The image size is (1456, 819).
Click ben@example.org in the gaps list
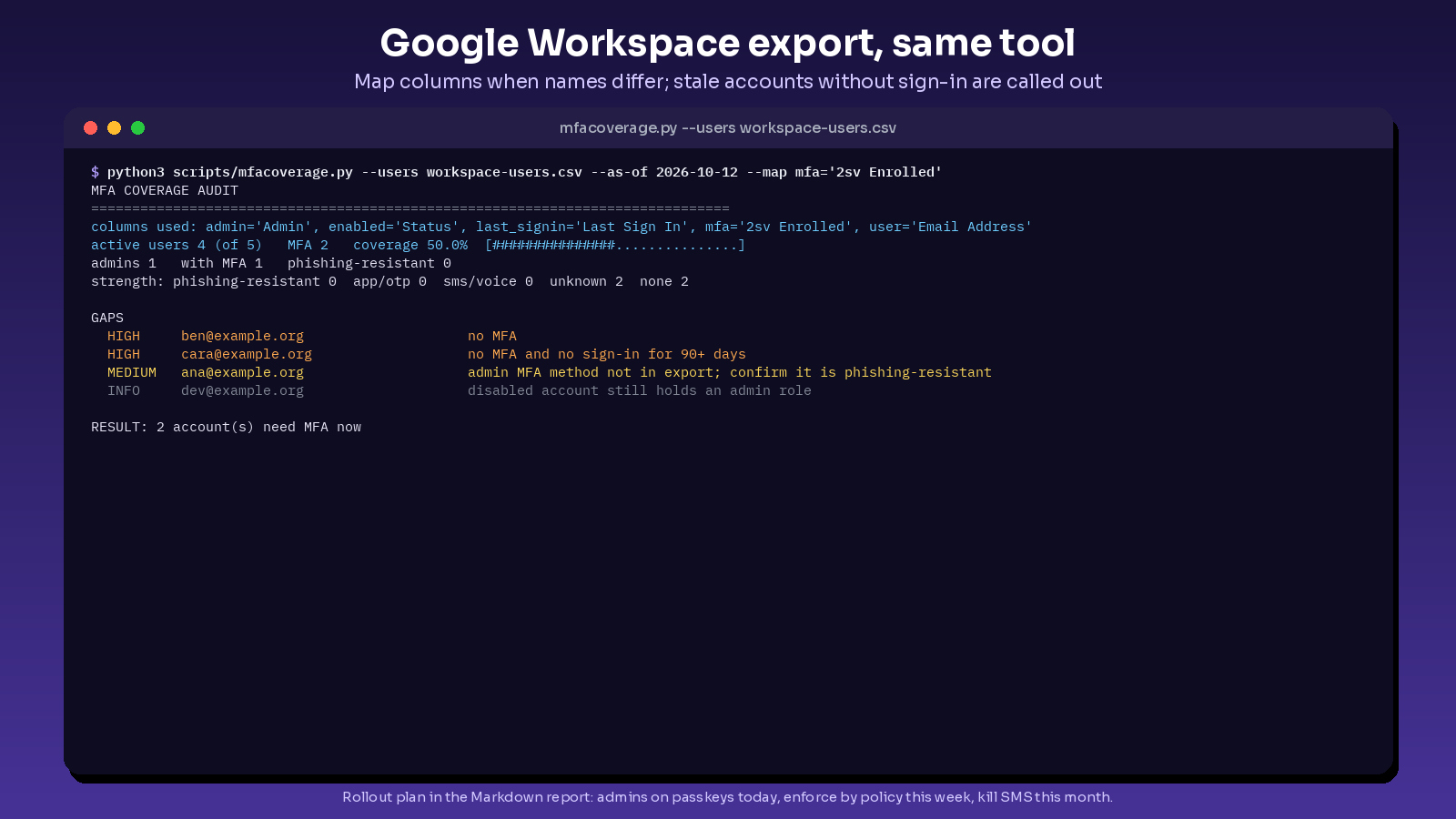coord(242,336)
